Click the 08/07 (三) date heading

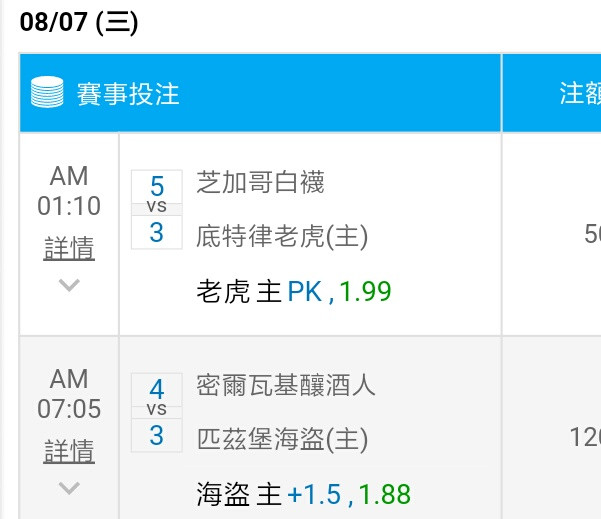coord(79,22)
